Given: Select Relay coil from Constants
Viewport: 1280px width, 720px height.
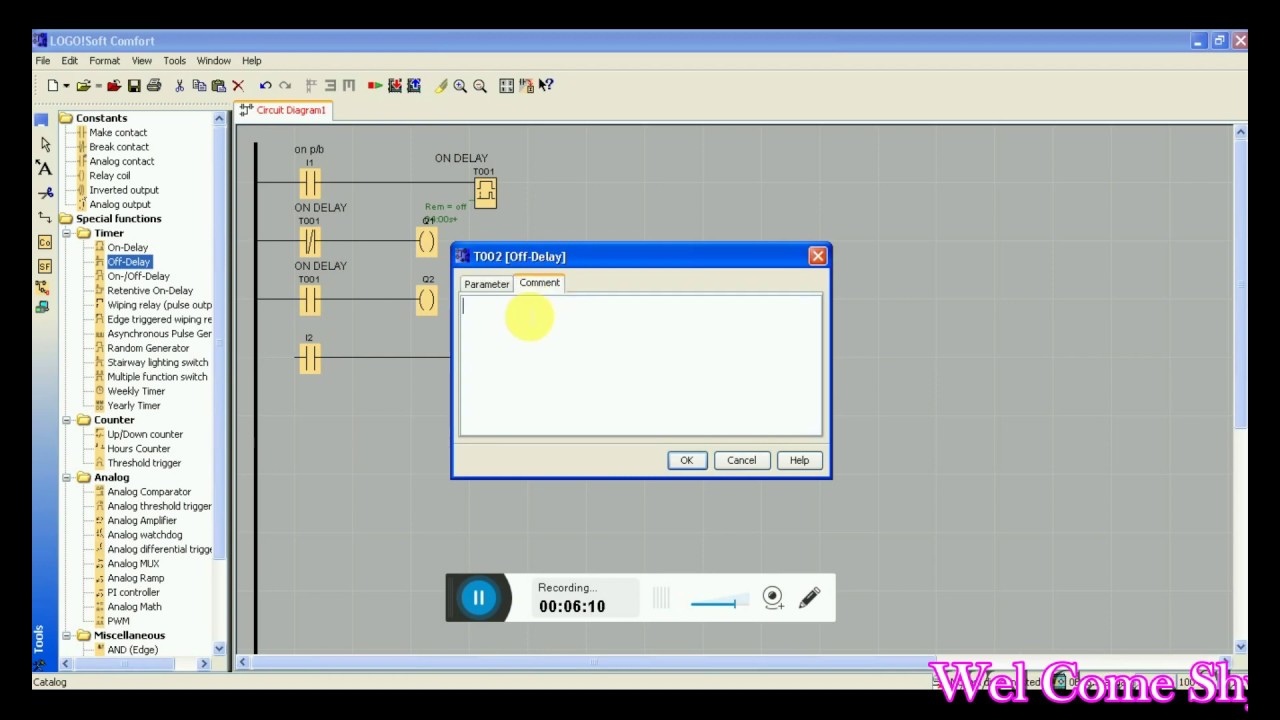Looking at the screenshot, I should pos(110,175).
